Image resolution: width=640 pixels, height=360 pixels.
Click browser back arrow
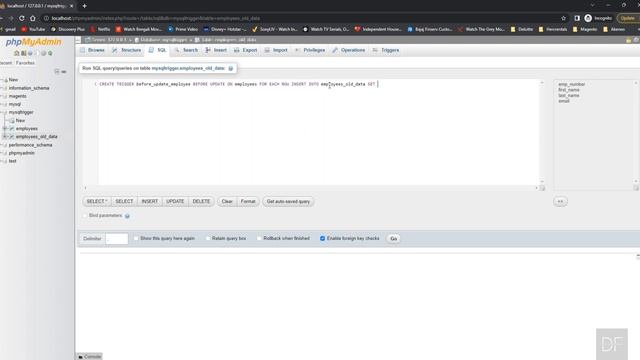tap(1, 18)
